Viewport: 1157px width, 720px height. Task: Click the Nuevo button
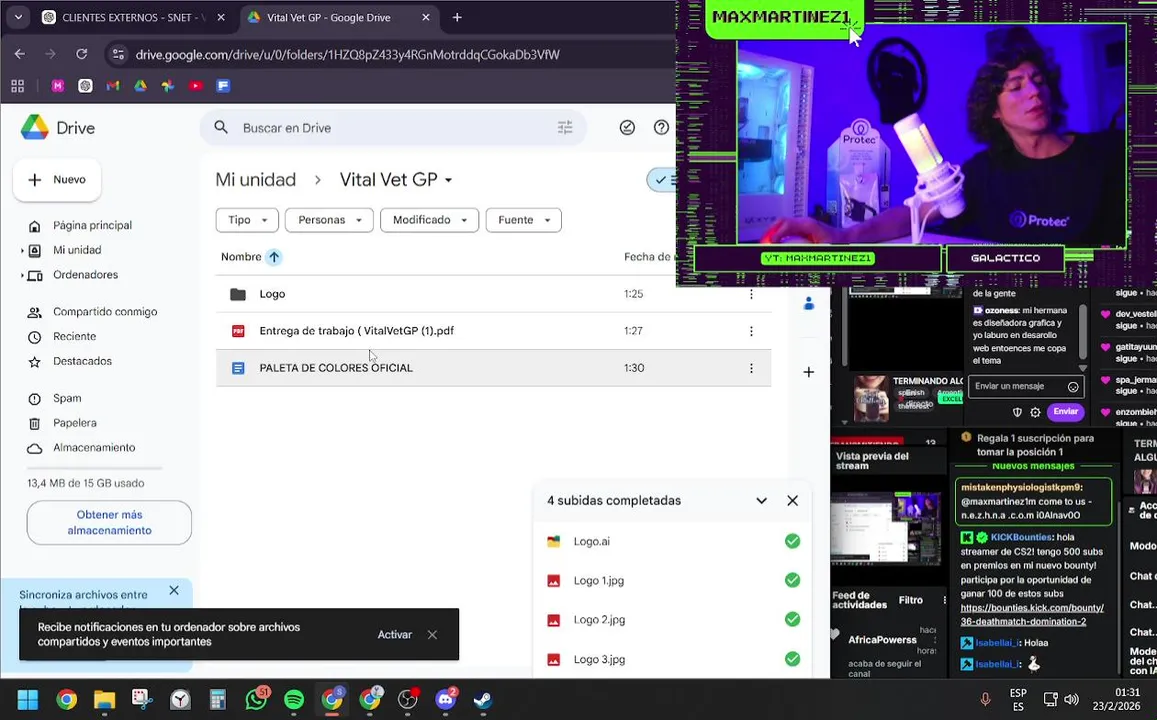point(57,179)
